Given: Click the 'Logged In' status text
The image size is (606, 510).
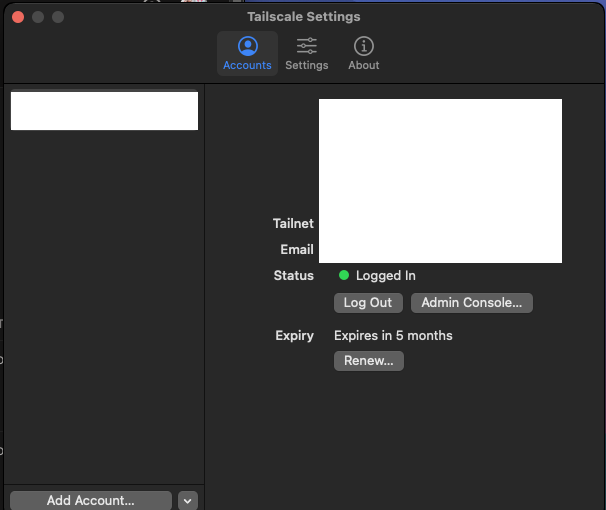Looking at the screenshot, I should point(386,275).
